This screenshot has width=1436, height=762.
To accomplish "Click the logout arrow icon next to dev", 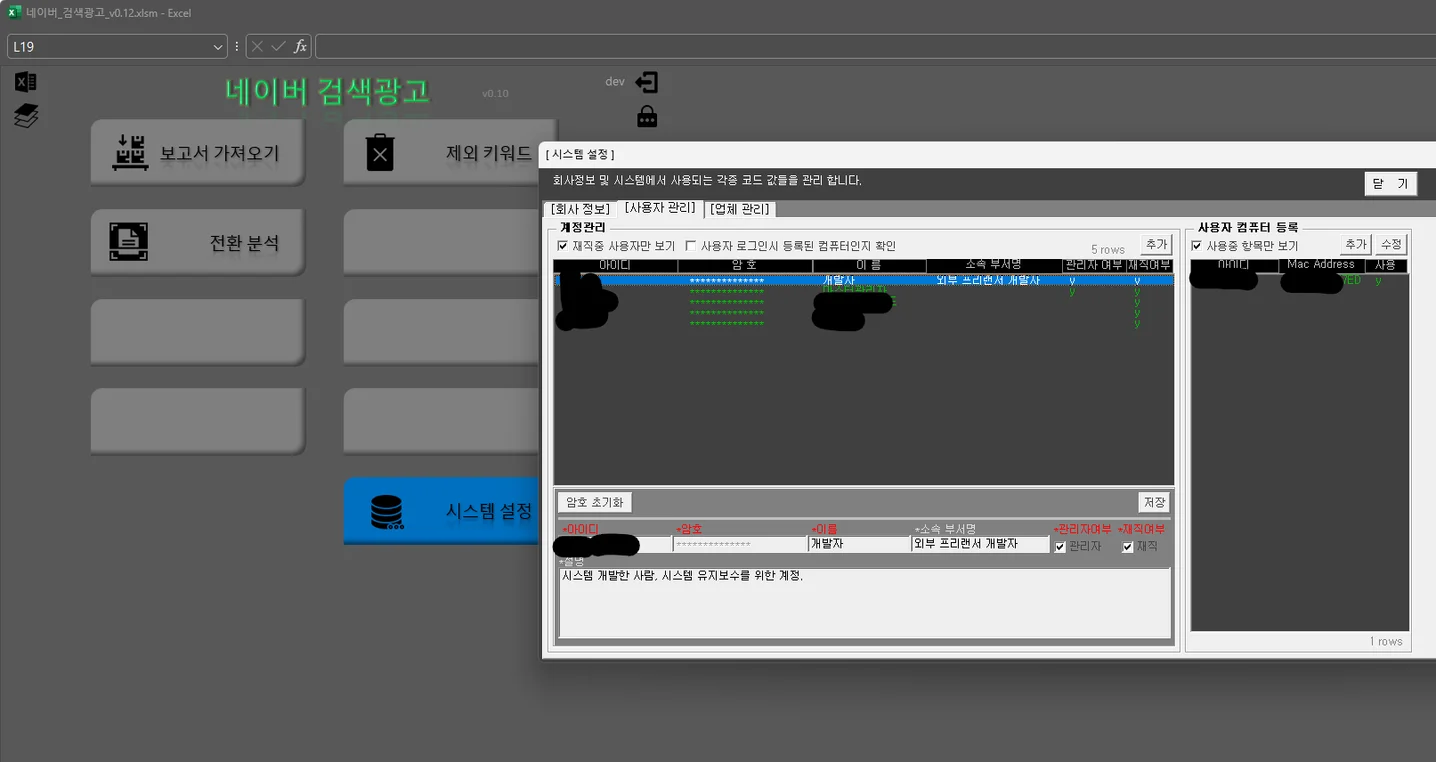I will click(647, 83).
